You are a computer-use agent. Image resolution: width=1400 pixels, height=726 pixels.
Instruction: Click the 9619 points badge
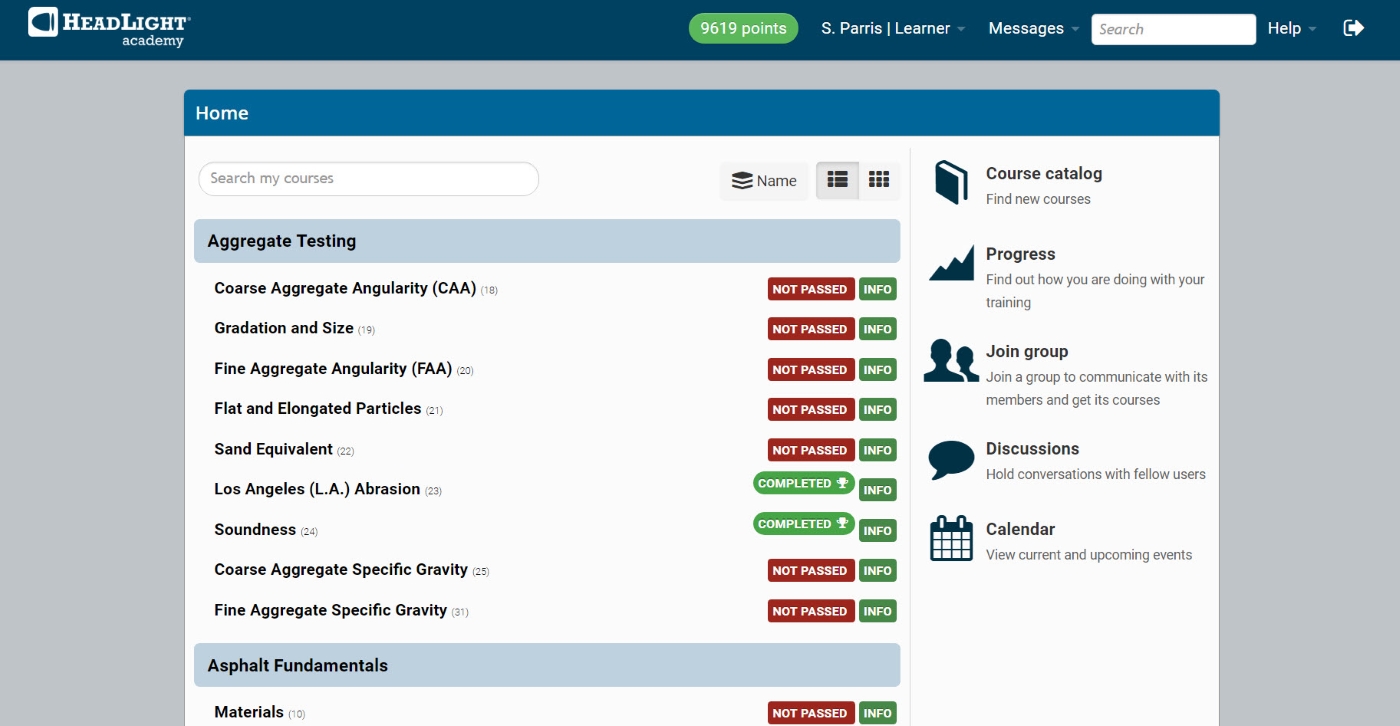tap(743, 28)
